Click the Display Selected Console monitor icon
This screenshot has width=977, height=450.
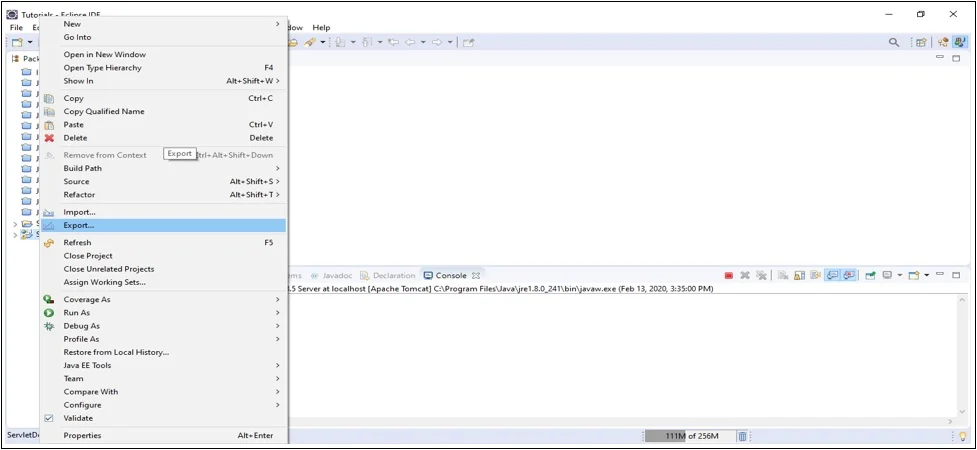pos(887,275)
